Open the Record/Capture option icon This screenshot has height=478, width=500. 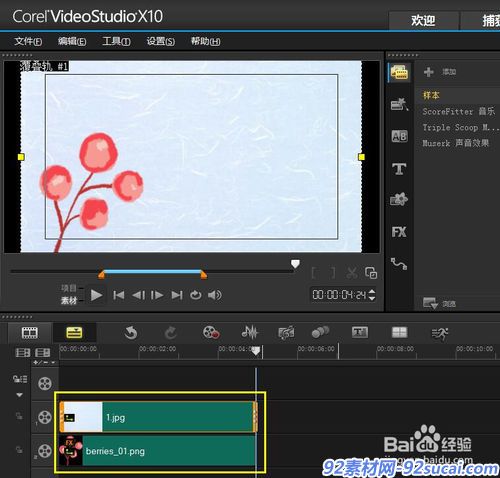pyautogui.click(x=211, y=332)
